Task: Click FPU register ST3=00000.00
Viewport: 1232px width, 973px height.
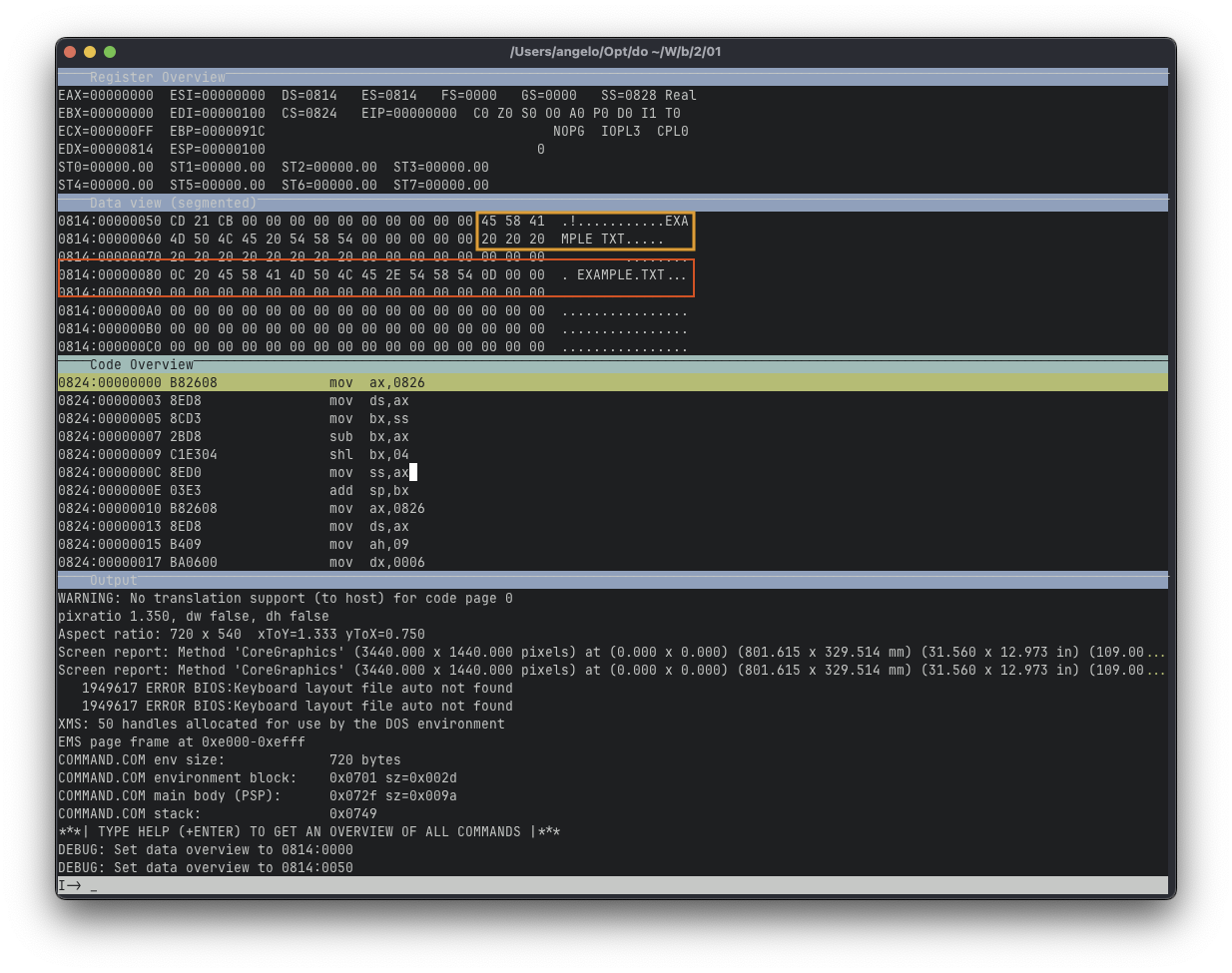Action: coord(441,167)
